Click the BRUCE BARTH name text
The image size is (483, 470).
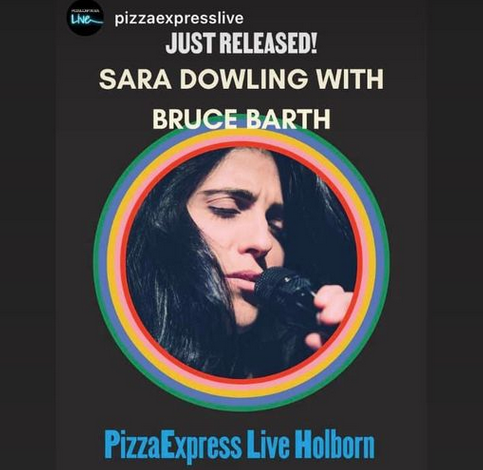tap(241, 119)
